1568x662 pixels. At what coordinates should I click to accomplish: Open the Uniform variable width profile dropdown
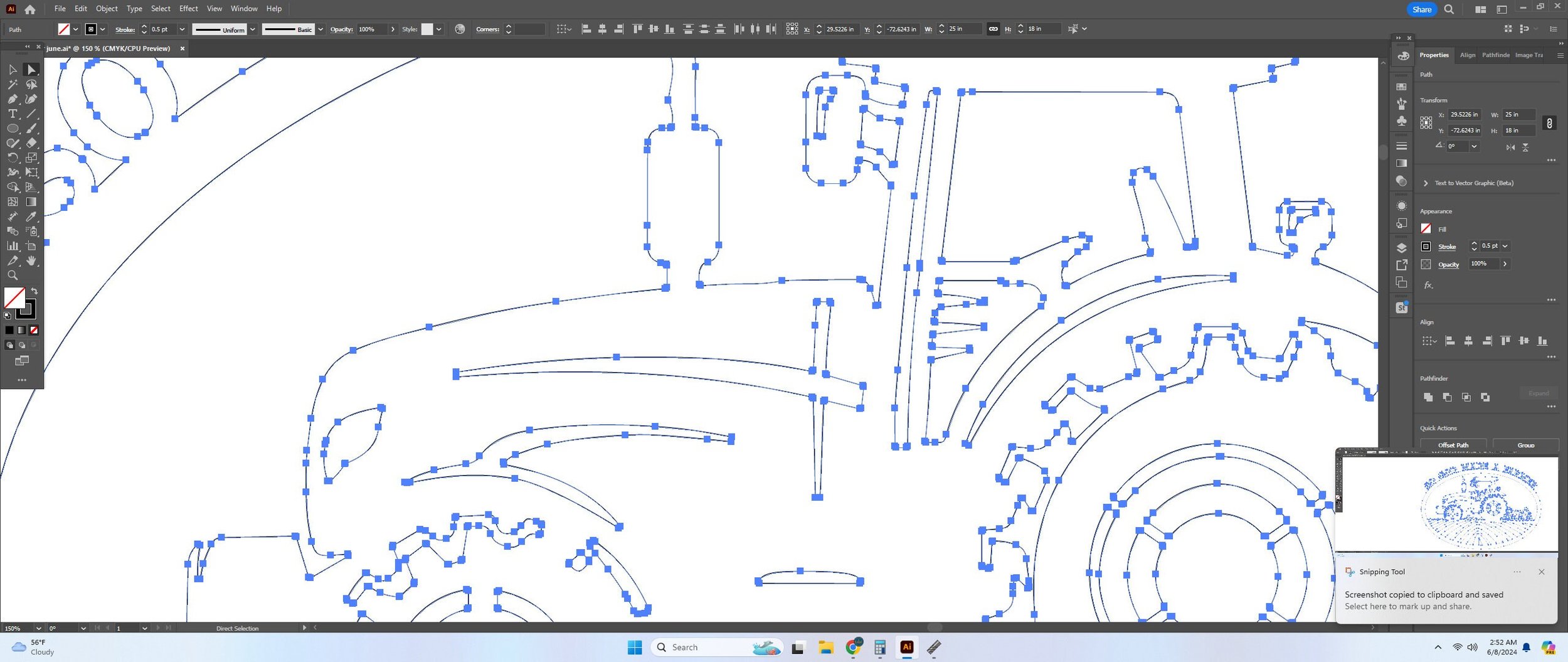pos(253,29)
